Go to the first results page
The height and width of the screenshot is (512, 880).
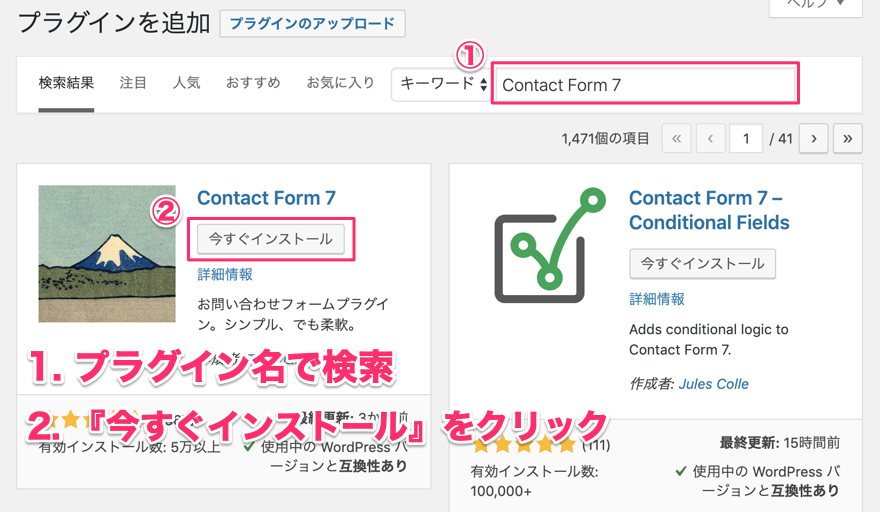coord(678,138)
